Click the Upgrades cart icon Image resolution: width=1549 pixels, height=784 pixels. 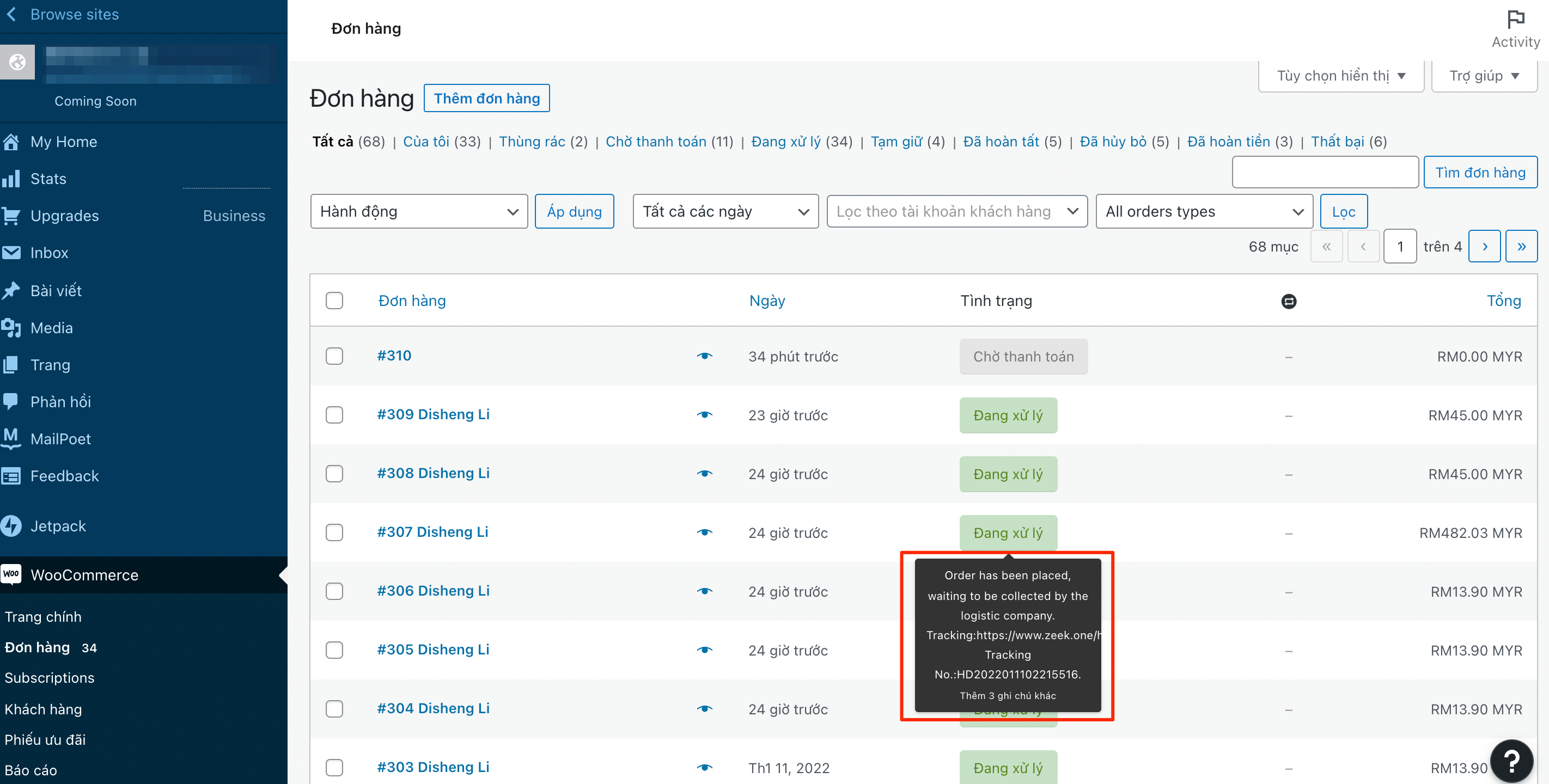click(11, 216)
